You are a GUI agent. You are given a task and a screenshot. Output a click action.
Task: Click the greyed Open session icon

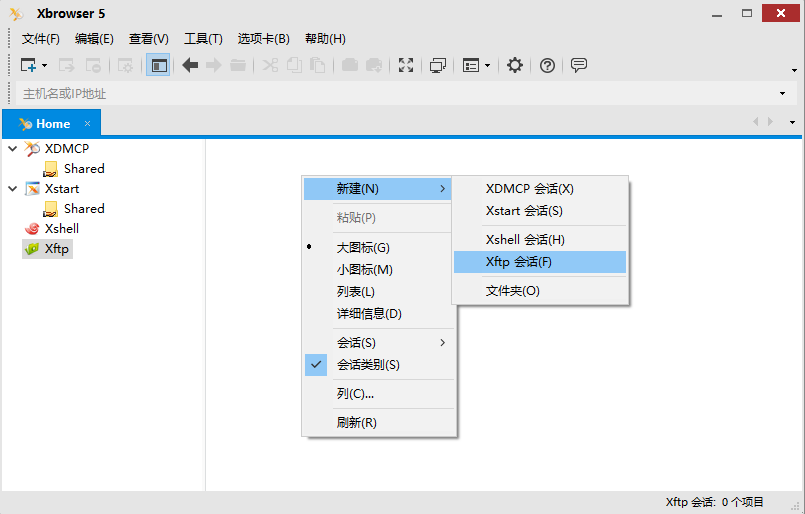pyautogui.click(x=67, y=65)
